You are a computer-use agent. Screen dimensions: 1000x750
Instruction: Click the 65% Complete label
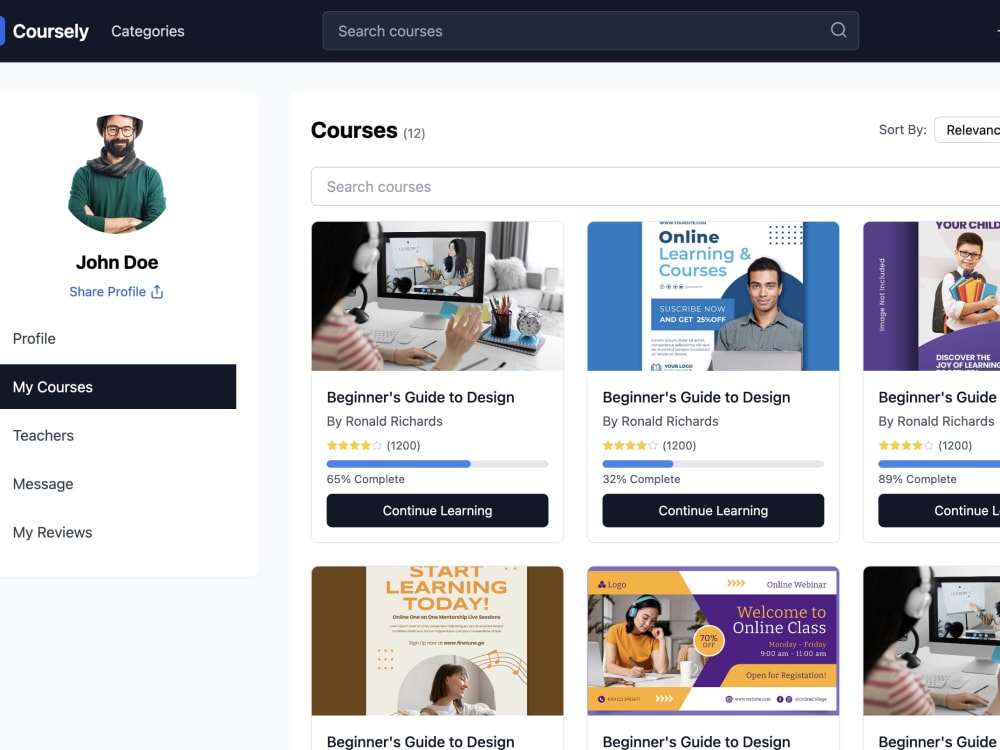click(365, 479)
